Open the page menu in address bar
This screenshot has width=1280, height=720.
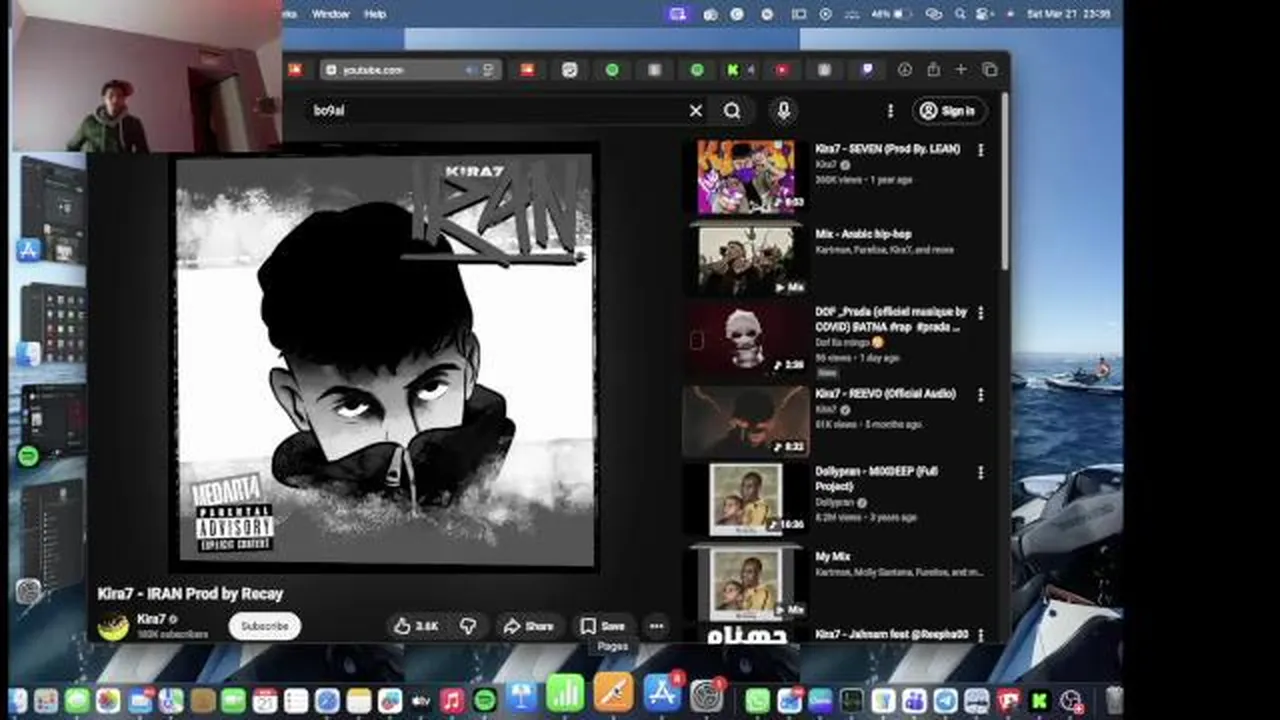tap(488, 70)
